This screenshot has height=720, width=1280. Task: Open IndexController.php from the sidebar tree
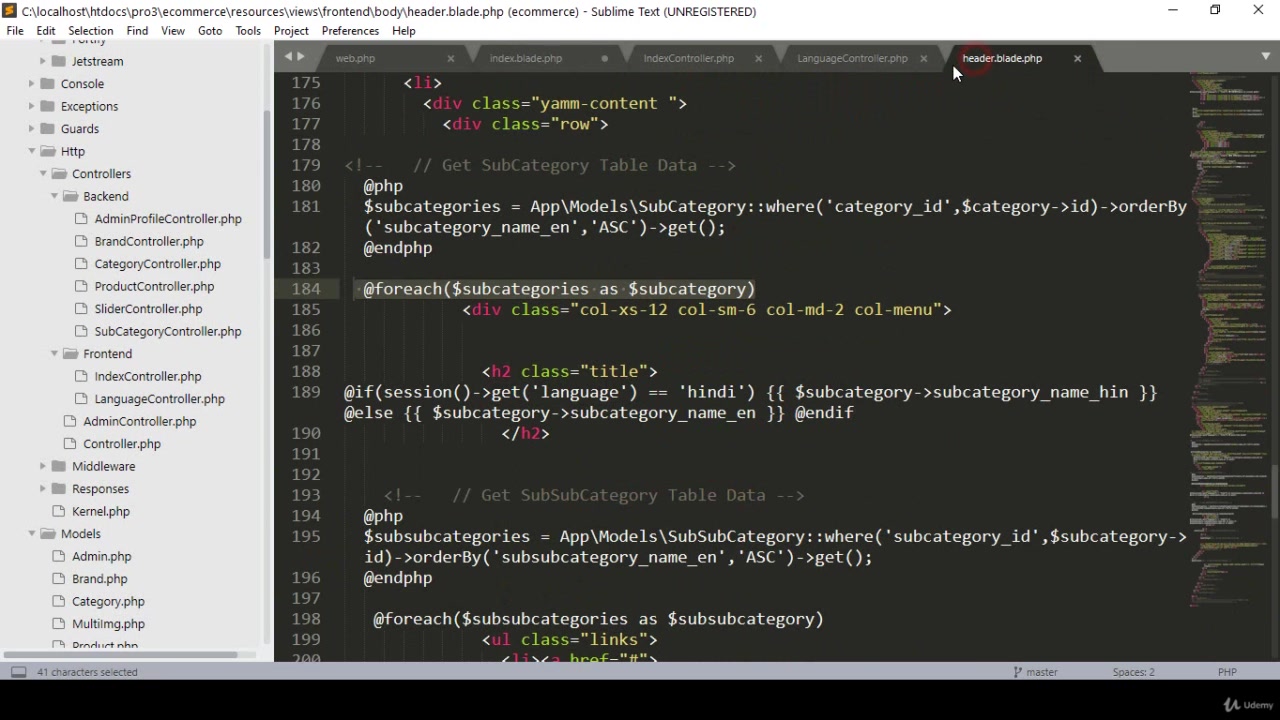tap(148, 376)
